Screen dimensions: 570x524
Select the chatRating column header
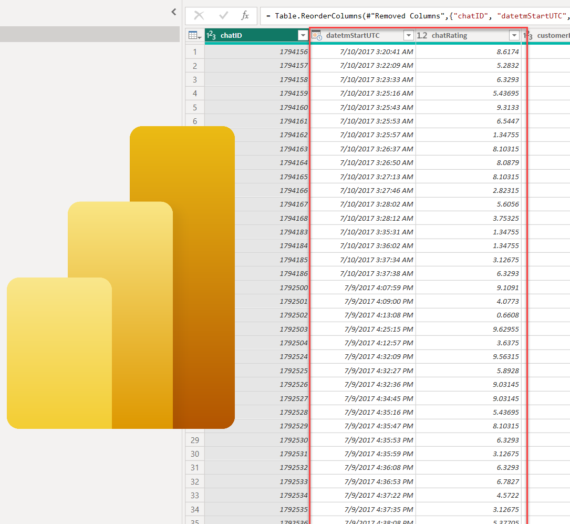point(468,35)
